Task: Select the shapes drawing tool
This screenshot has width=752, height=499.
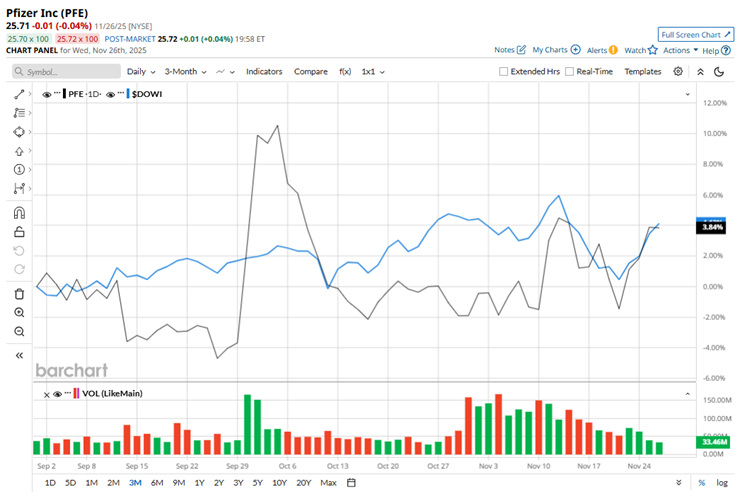Action: [19, 132]
